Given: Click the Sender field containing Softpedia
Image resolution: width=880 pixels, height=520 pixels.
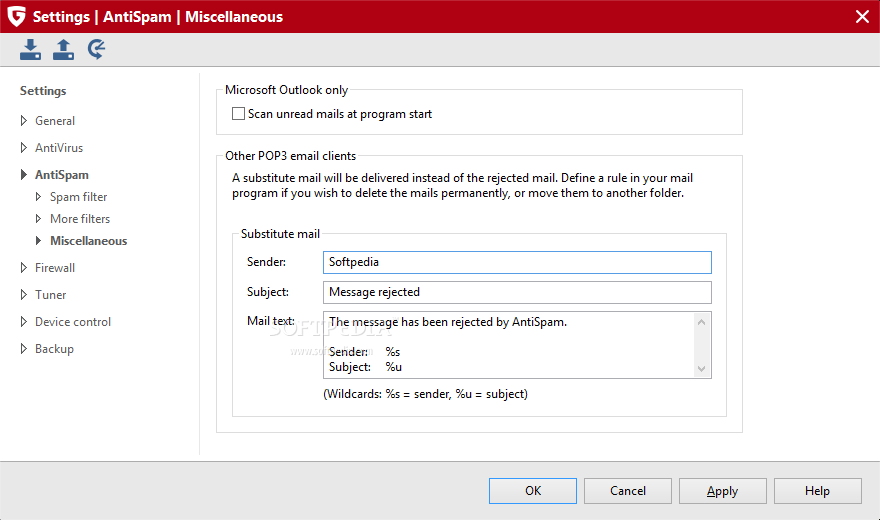Looking at the screenshot, I should pyautogui.click(x=517, y=263).
